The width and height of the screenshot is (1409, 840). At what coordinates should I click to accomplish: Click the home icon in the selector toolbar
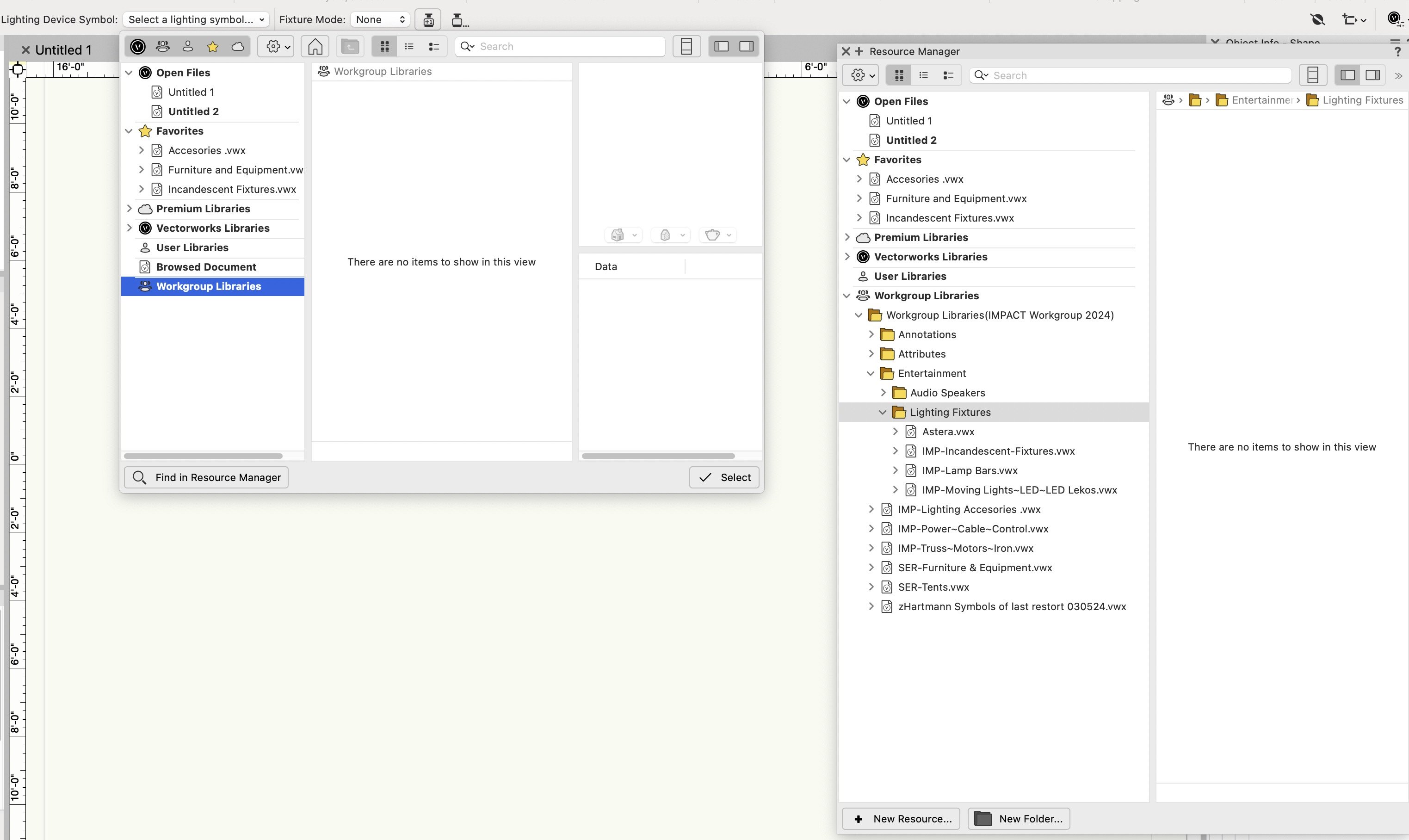point(315,46)
